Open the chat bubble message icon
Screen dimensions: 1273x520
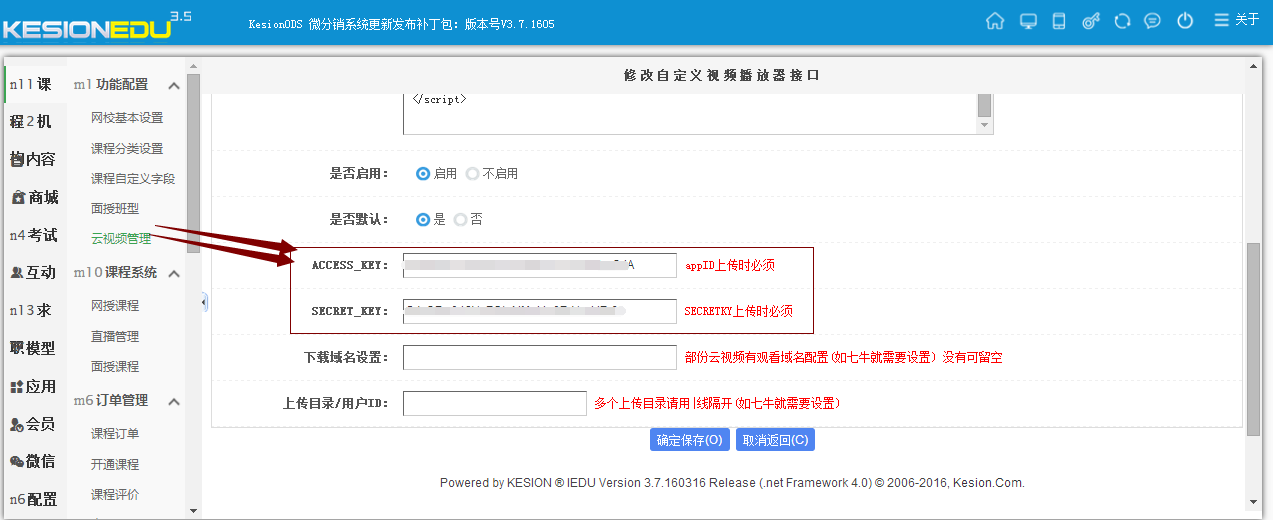pos(1153,21)
